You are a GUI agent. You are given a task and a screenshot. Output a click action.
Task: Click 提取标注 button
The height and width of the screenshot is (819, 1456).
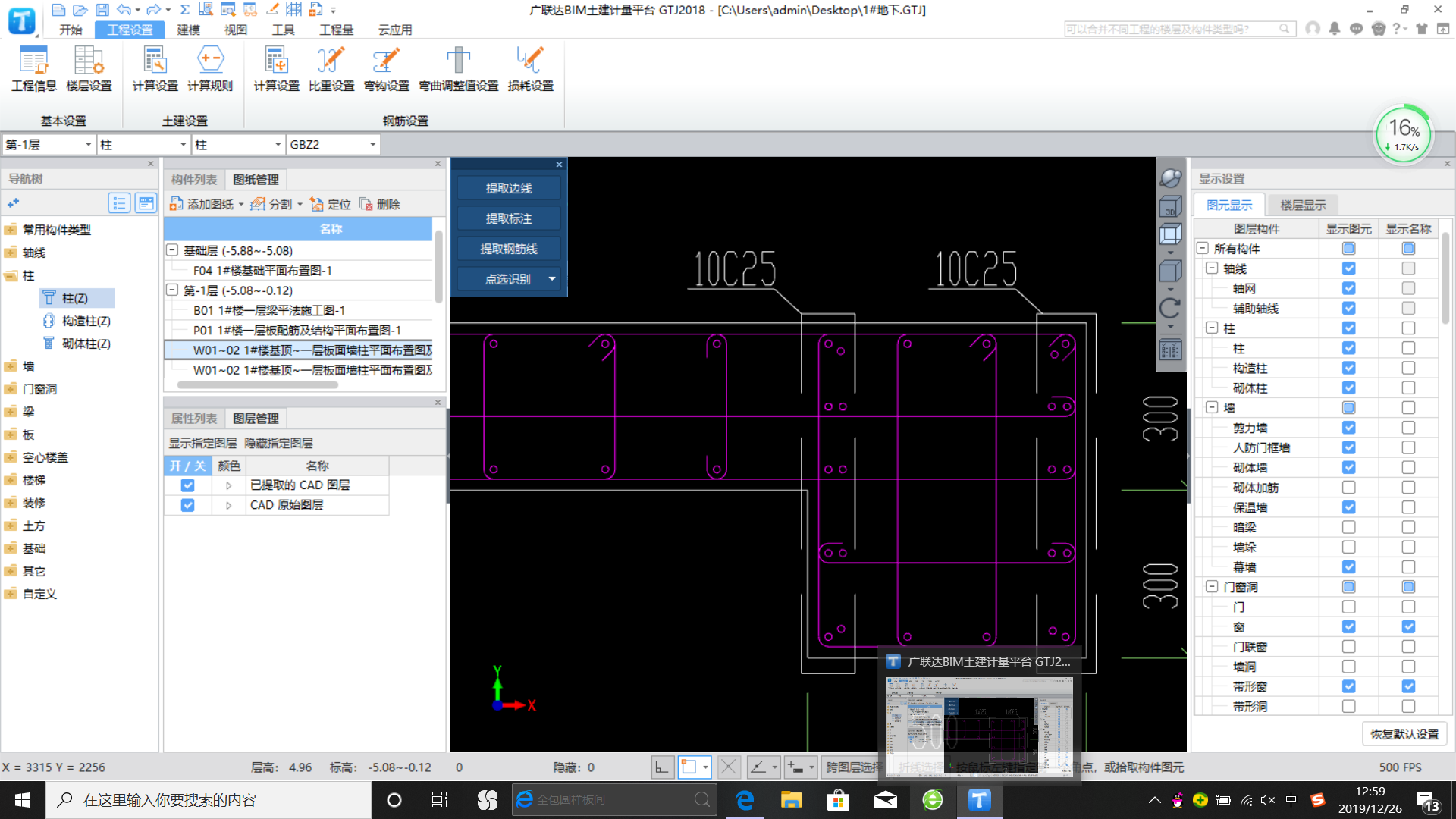[x=509, y=218]
